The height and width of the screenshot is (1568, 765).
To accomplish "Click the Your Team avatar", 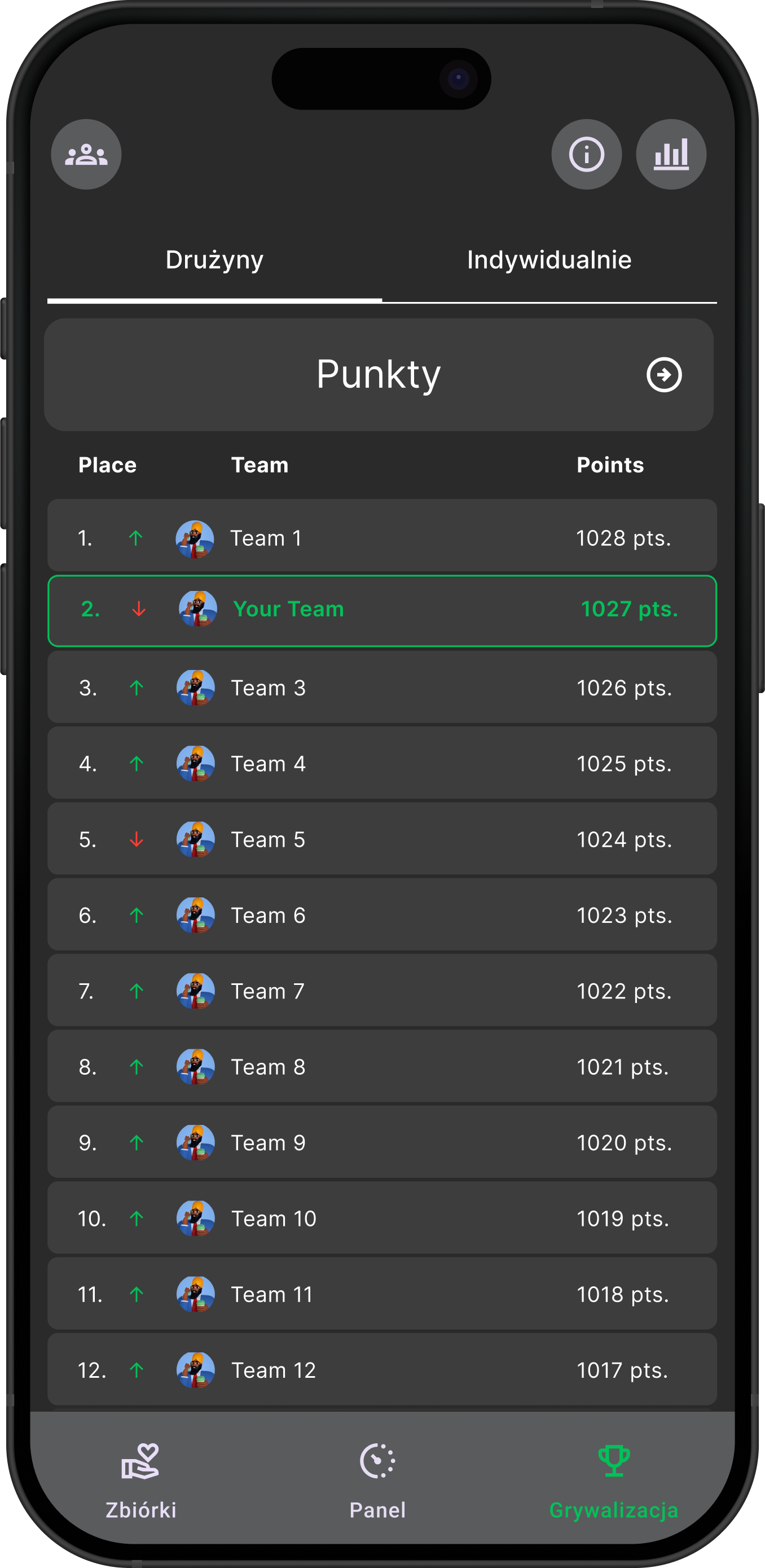I will (x=198, y=608).
